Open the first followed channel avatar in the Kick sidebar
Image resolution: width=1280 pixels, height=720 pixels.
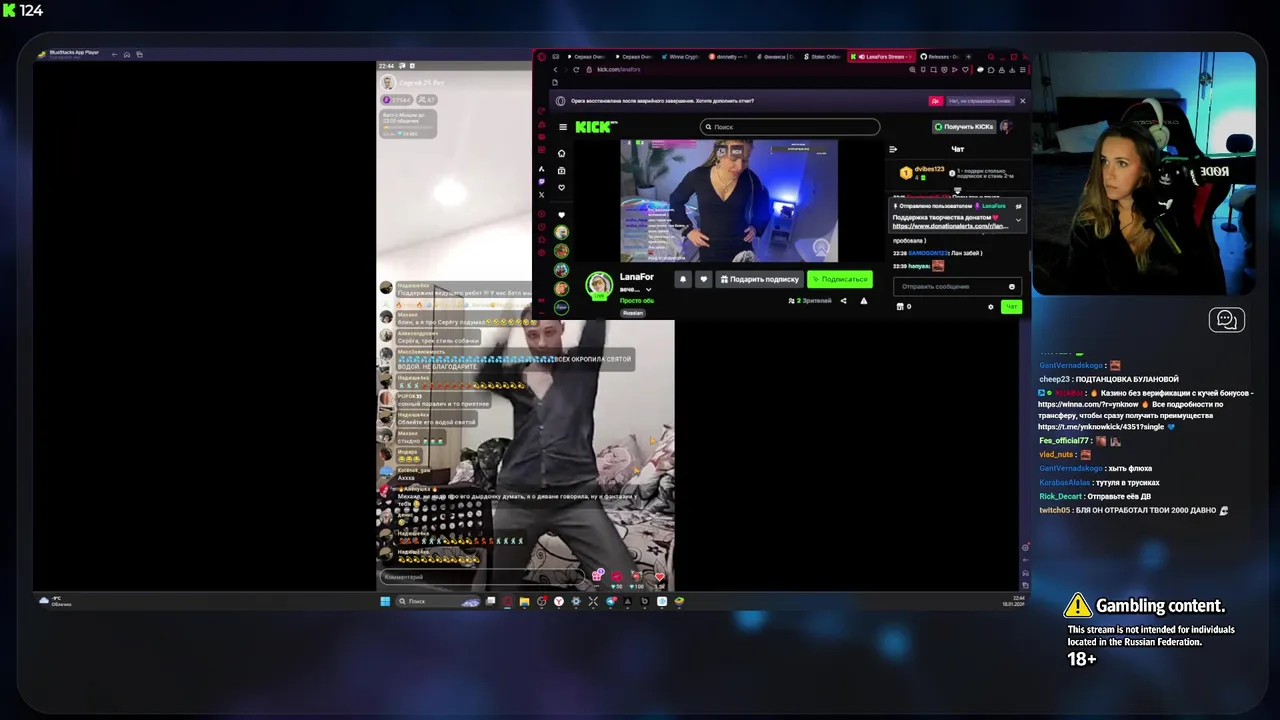[x=561, y=233]
